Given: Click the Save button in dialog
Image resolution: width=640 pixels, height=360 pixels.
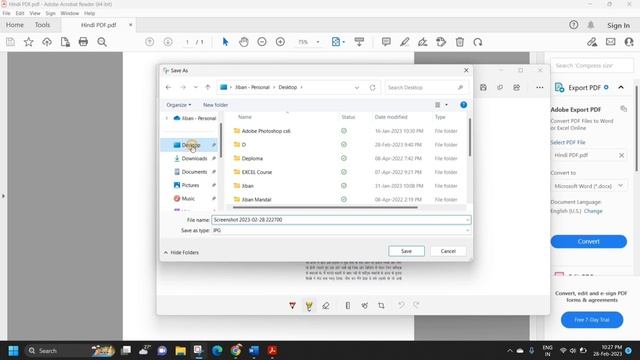Looking at the screenshot, I should pyautogui.click(x=406, y=251).
